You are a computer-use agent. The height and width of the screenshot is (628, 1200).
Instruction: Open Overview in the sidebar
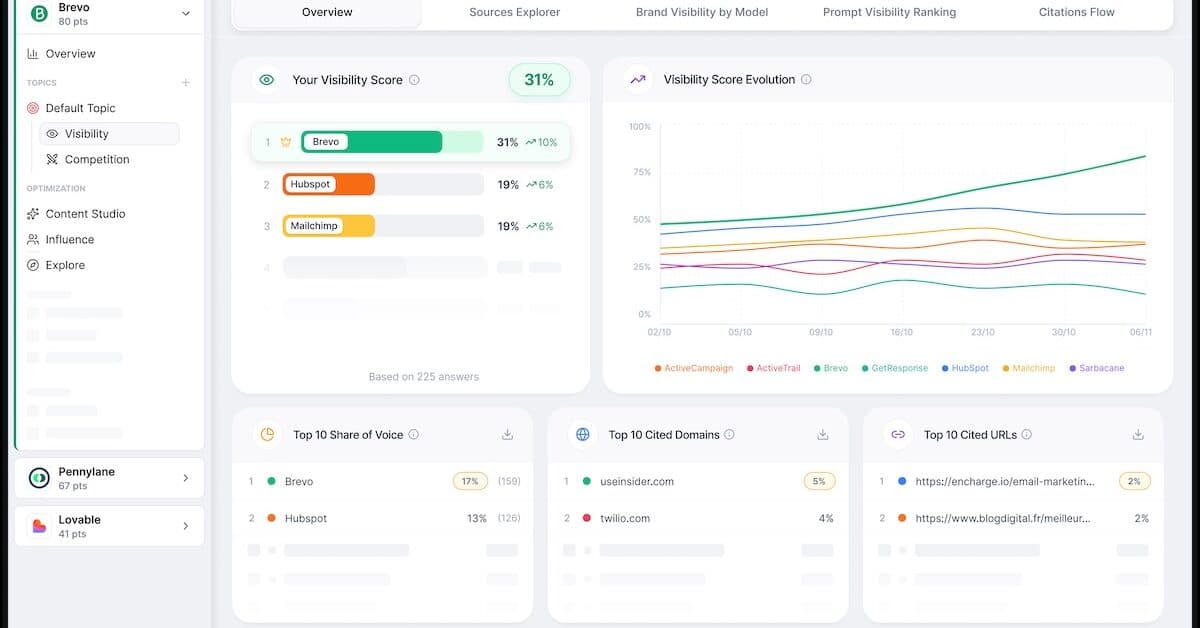[x=71, y=54]
